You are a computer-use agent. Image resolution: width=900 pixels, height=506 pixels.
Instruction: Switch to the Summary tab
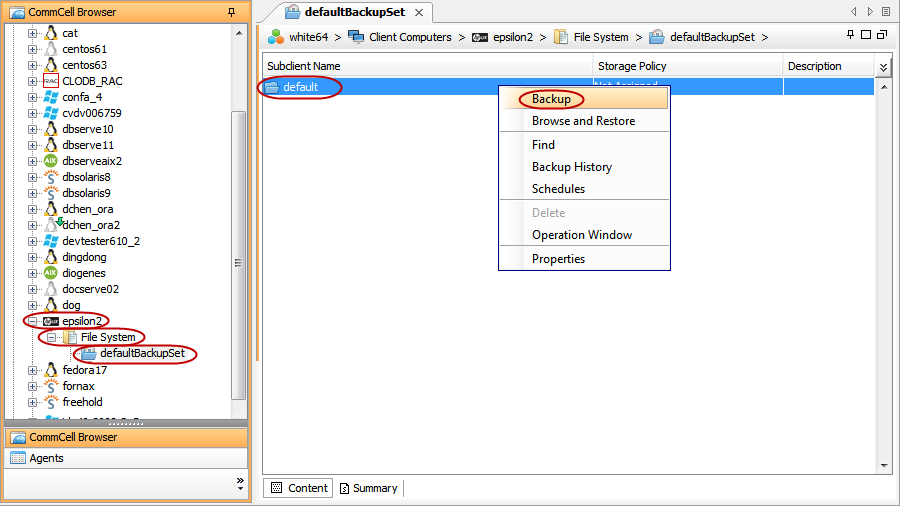tap(369, 488)
